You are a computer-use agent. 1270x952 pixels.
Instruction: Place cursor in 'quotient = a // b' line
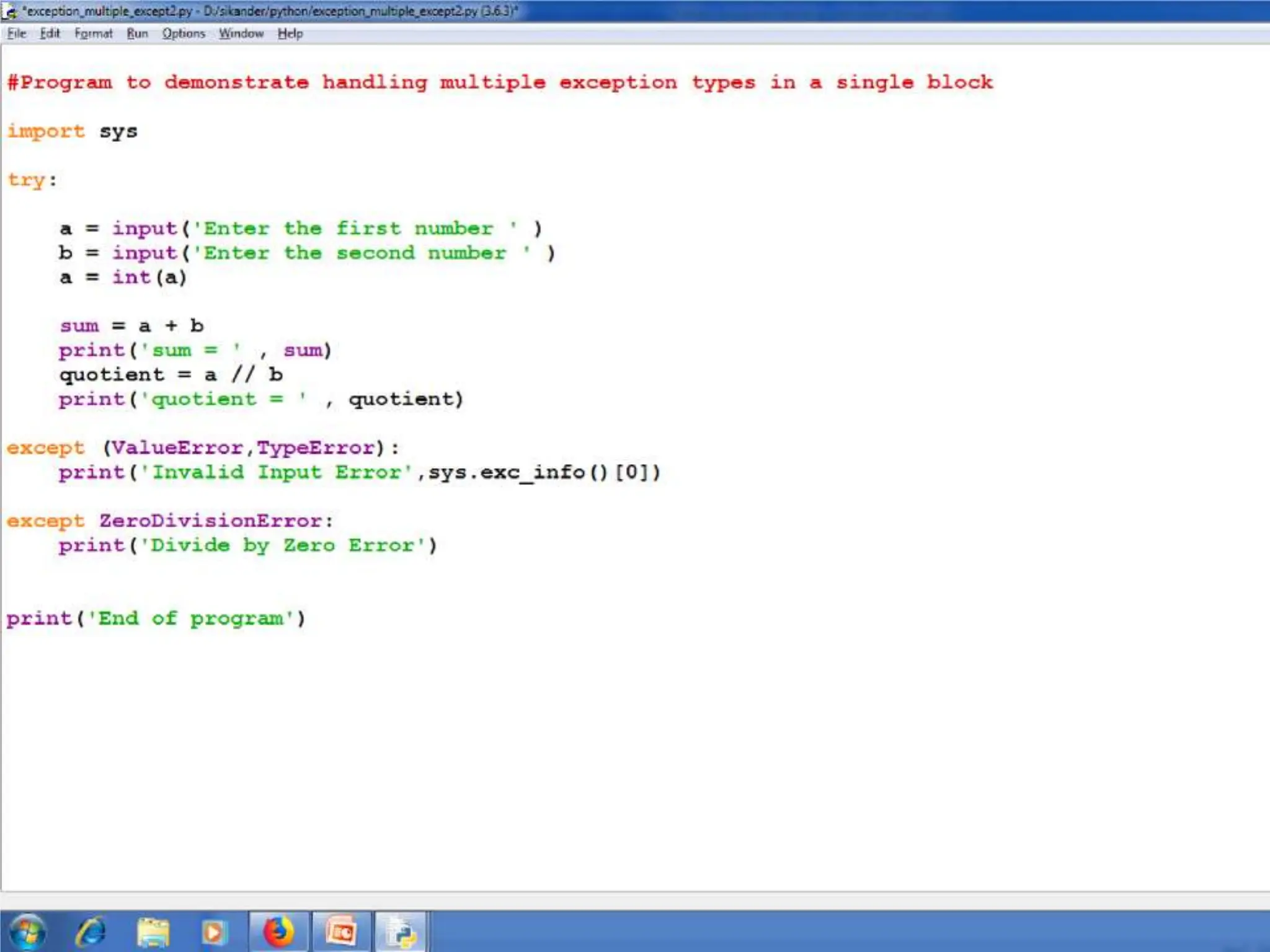(171, 375)
